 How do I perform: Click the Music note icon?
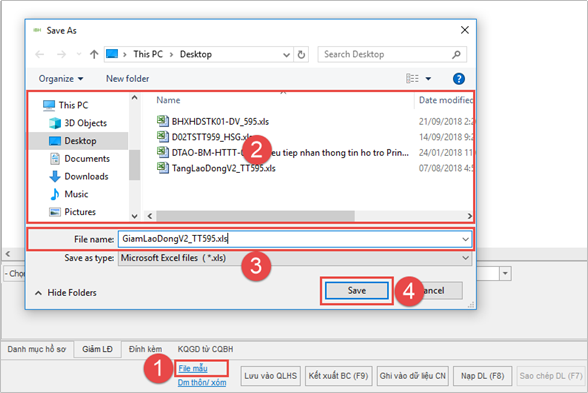(x=55, y=194)
